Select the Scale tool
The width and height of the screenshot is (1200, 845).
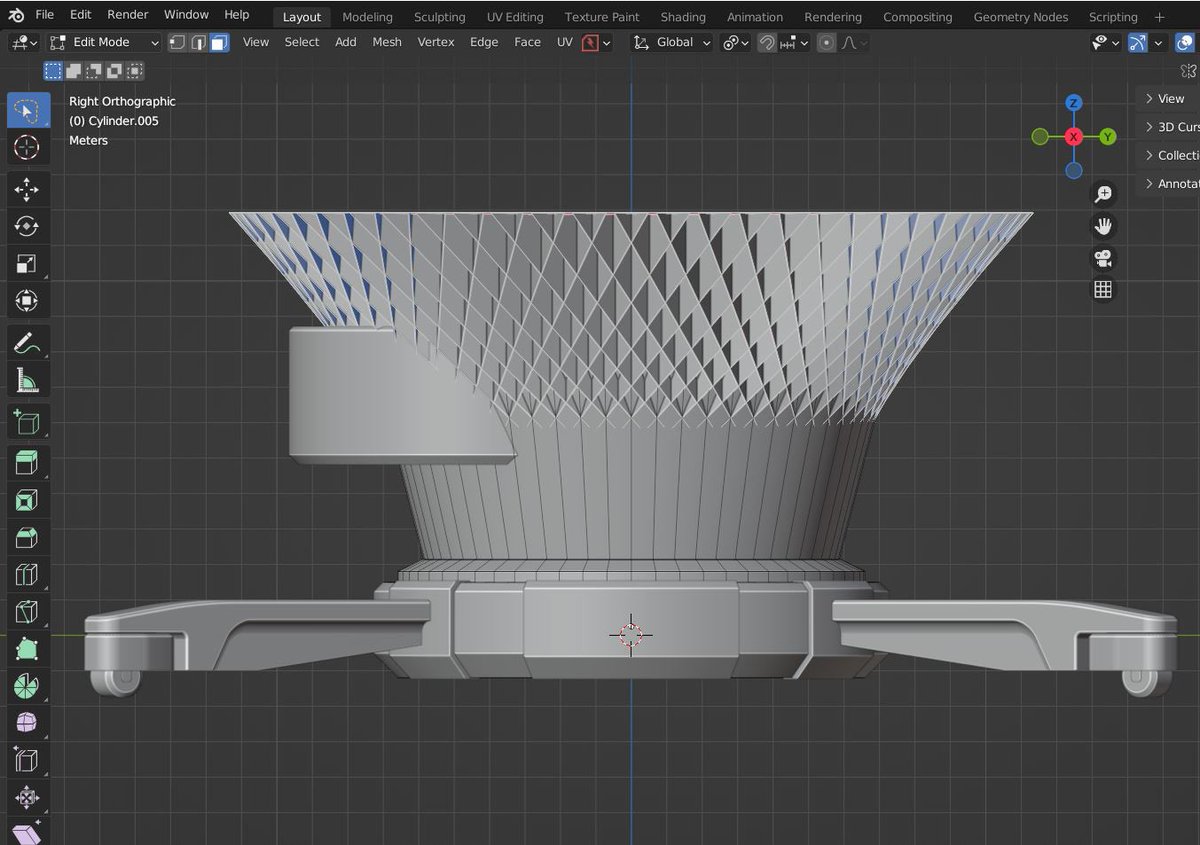coord(28,264)
